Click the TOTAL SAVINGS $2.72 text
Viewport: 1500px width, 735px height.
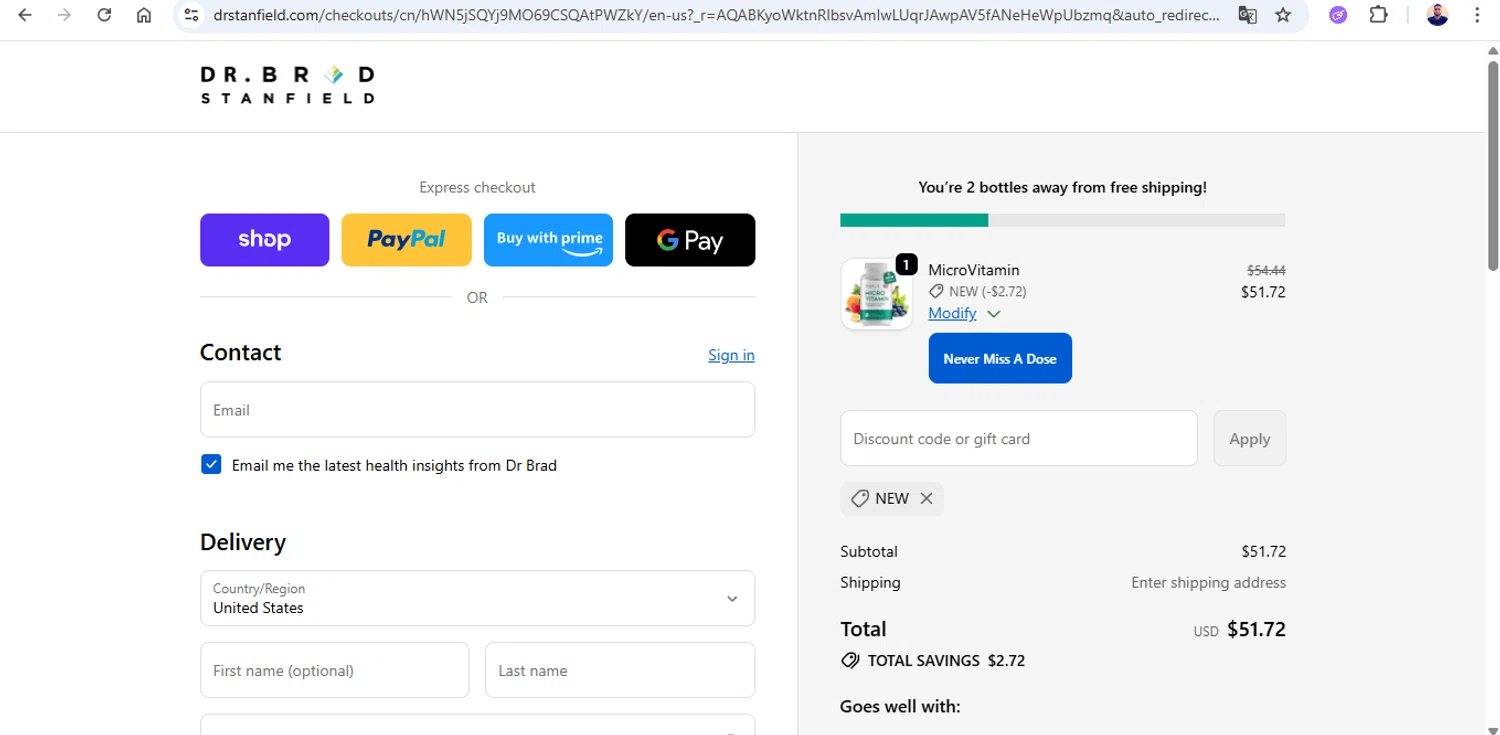tap(946, 660)
